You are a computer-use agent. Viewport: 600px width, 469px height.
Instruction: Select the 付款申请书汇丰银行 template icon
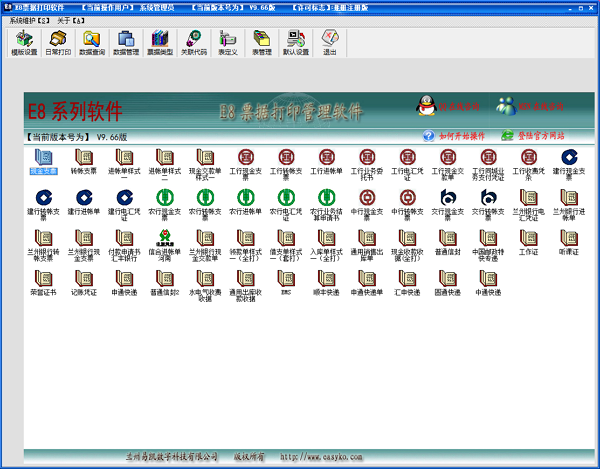pyautogui.click(x=124, y=245)
